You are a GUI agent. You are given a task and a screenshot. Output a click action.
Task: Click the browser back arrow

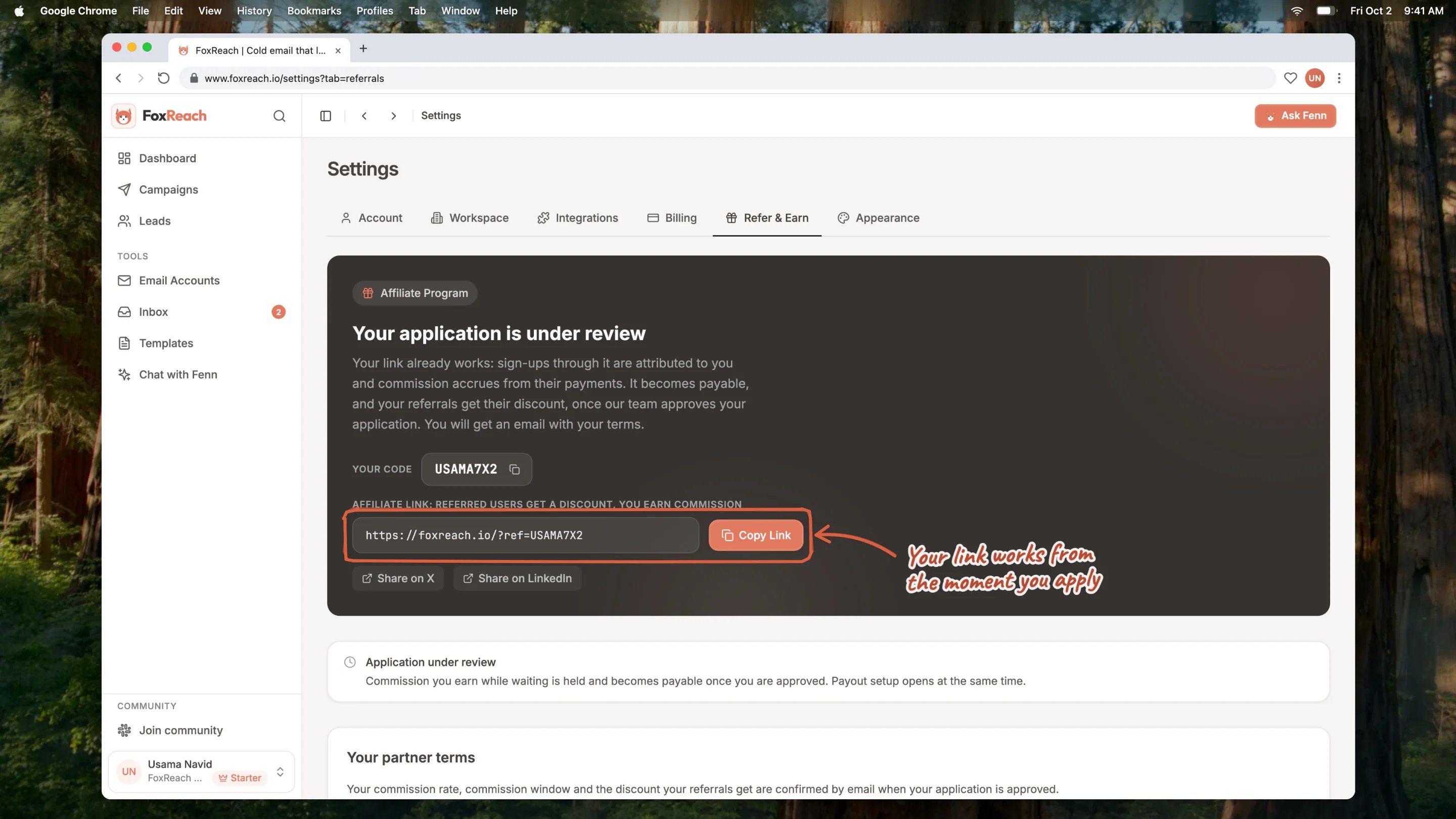pos(119,78)
